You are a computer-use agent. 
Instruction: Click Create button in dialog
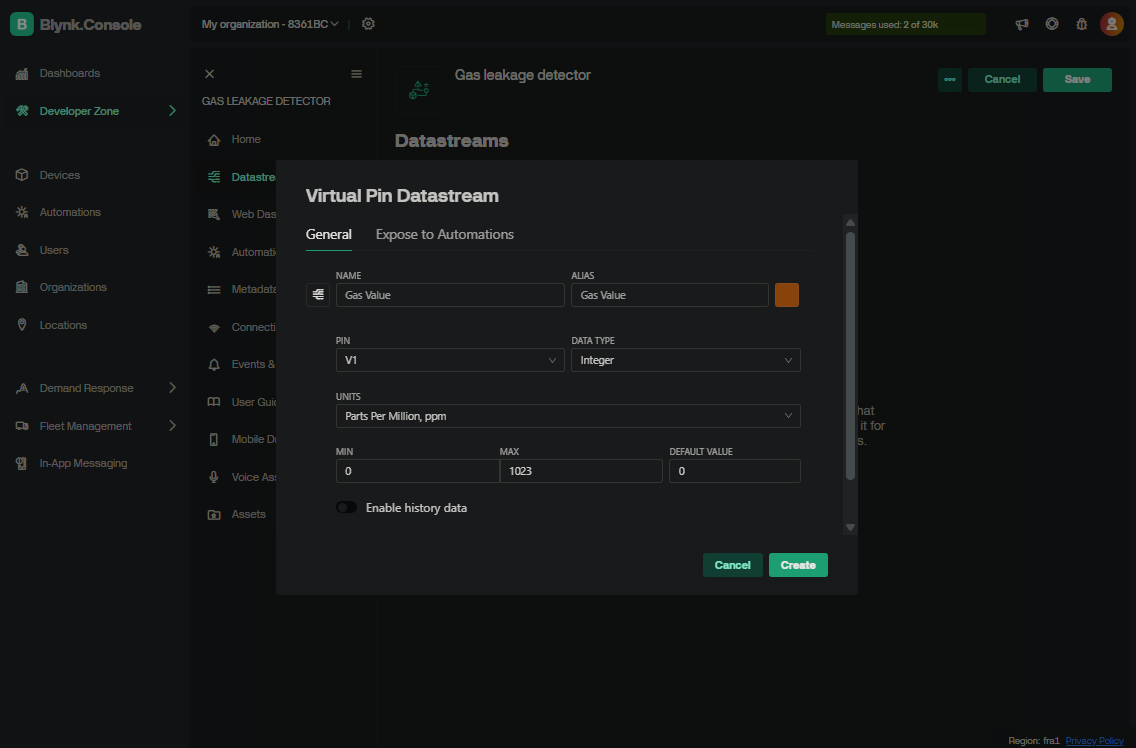tap(797, 565)
